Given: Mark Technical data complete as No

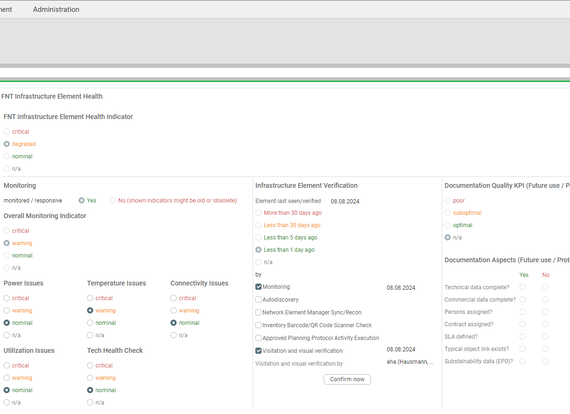Looking at the screenshot, I should pos(545,287).
